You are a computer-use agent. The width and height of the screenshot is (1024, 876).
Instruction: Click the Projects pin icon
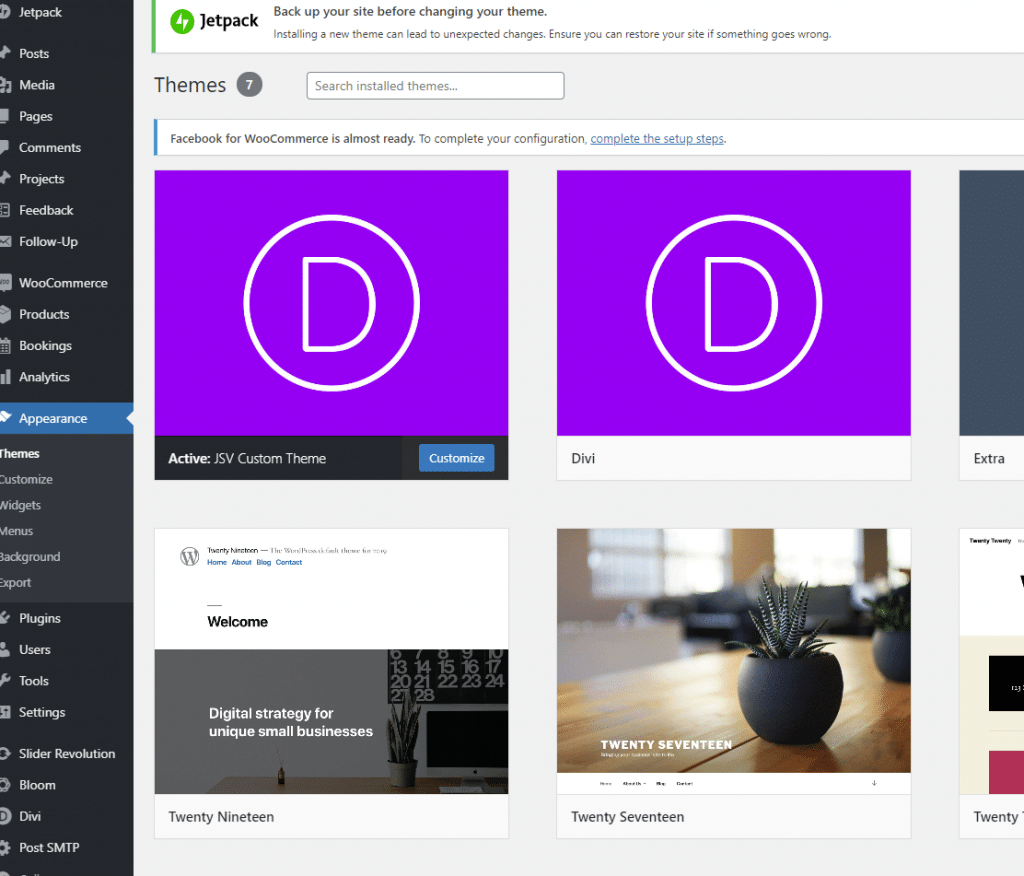click(5, 178)
